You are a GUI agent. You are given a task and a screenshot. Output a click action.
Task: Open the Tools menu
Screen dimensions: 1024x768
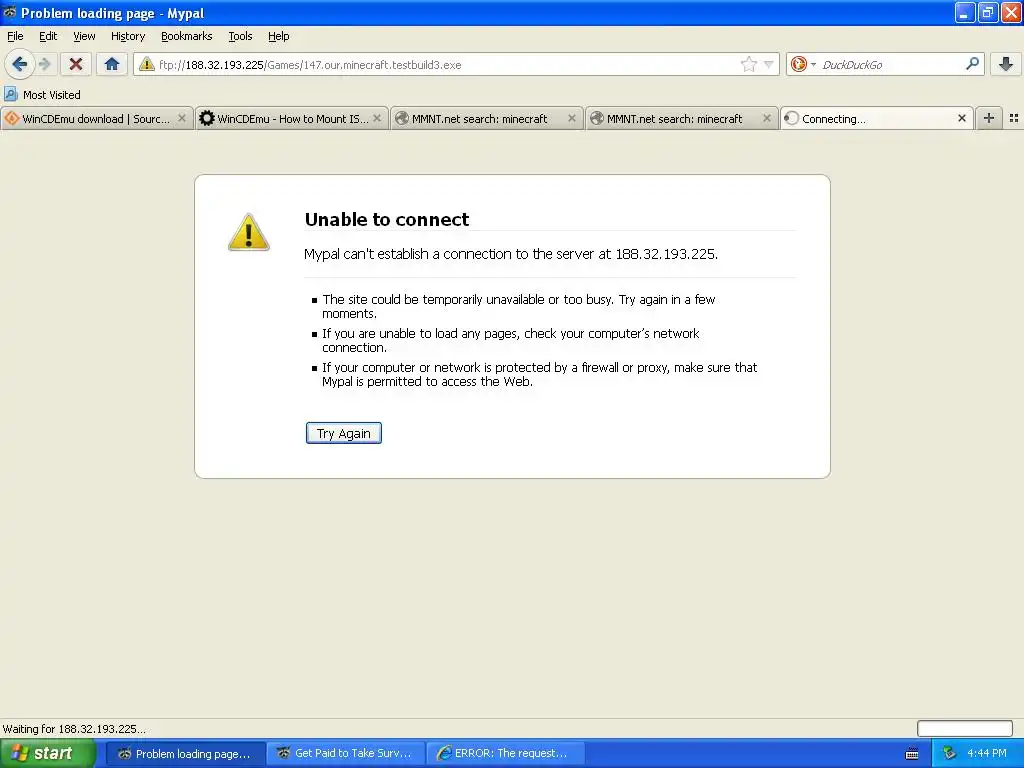(x=240, y=36)
